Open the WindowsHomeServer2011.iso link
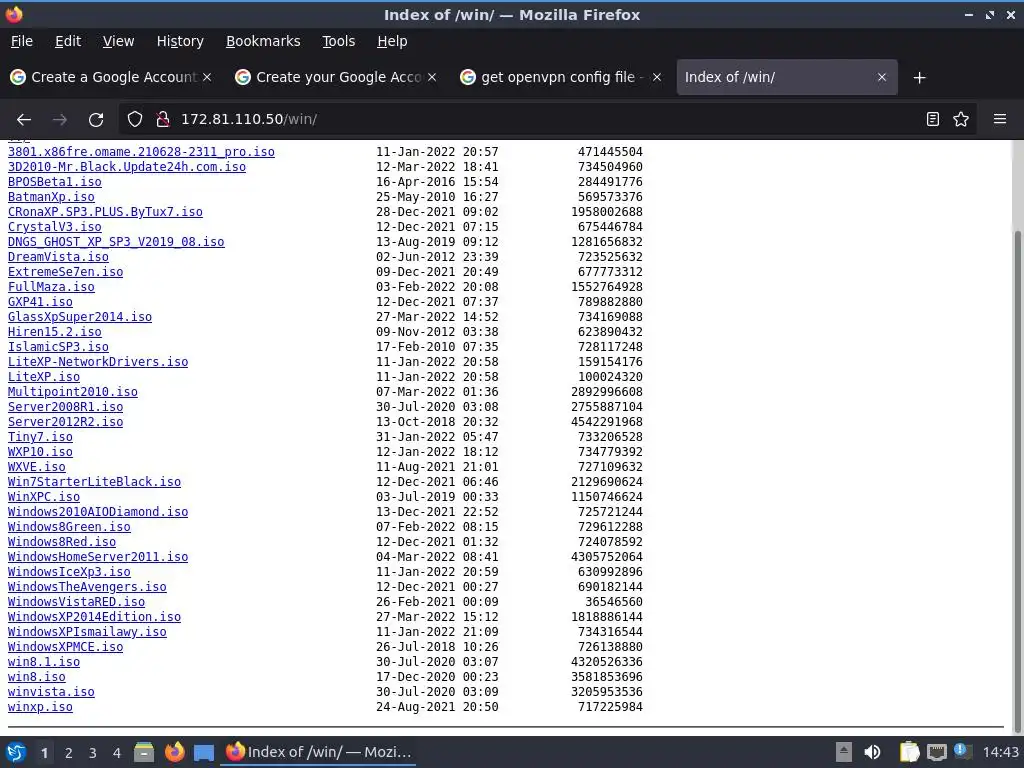Image resolution: width=1024 pixels, height=768 pixels. (x=98, y=557)
